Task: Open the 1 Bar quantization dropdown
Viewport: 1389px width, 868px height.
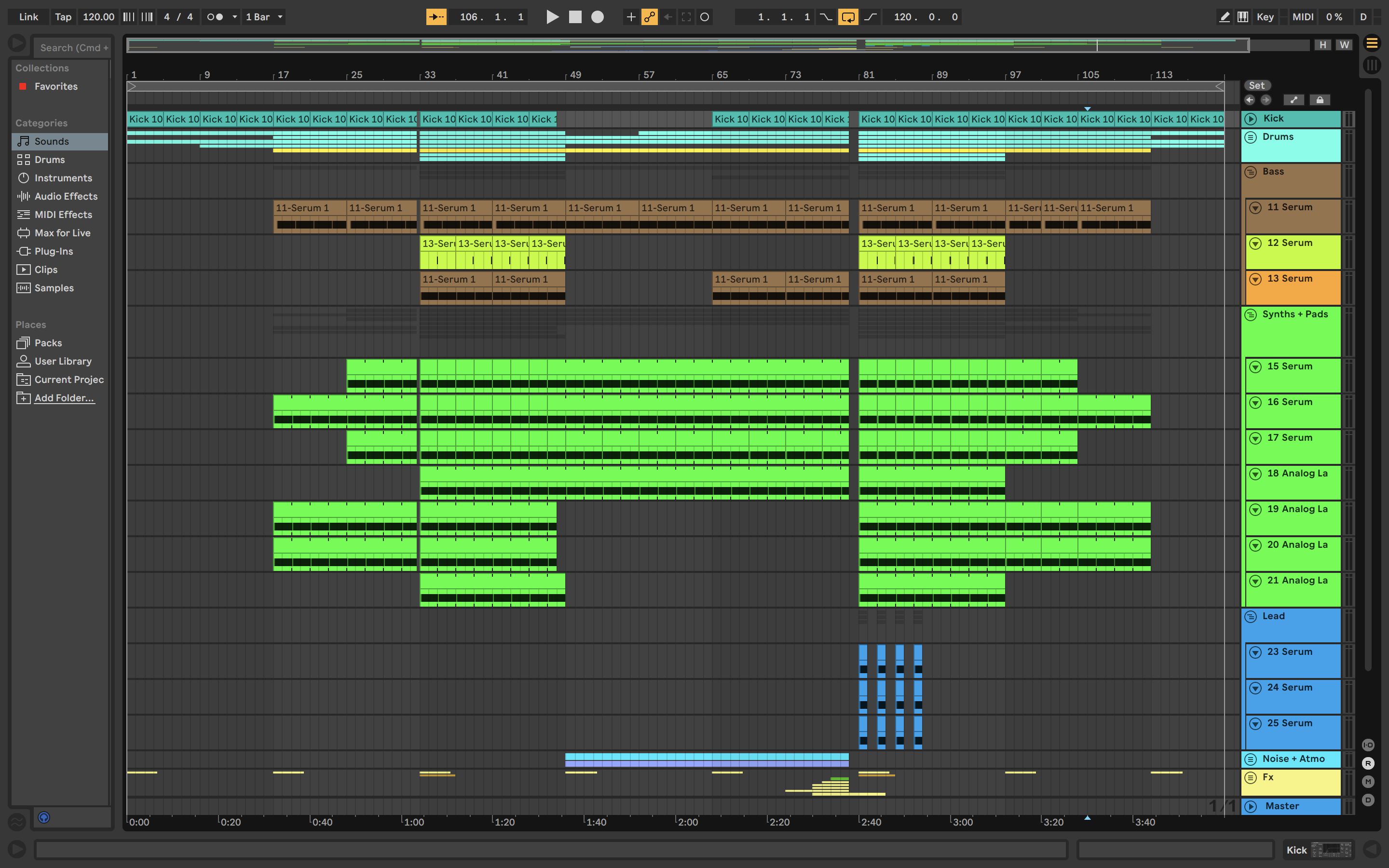Action: tap(264, 17)
